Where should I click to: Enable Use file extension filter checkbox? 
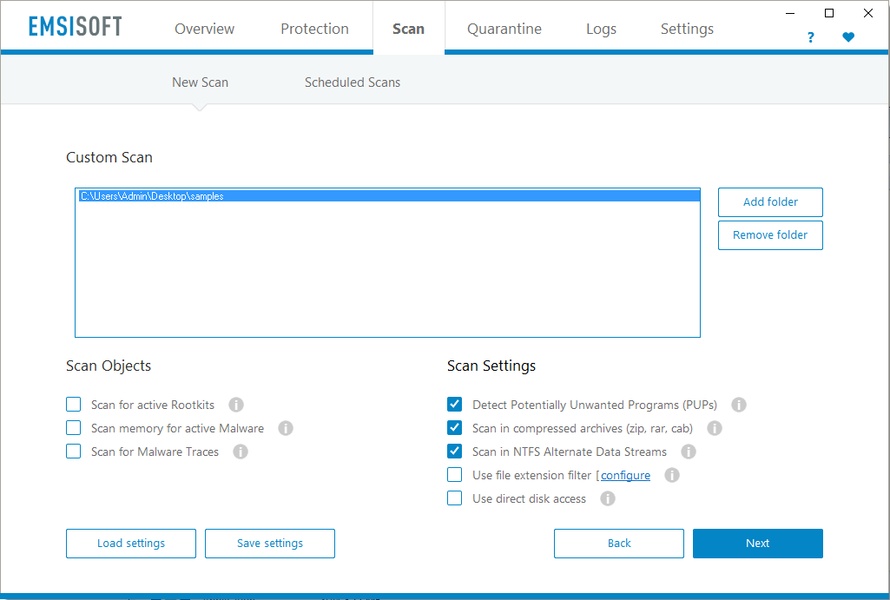(x=455, y=475)
